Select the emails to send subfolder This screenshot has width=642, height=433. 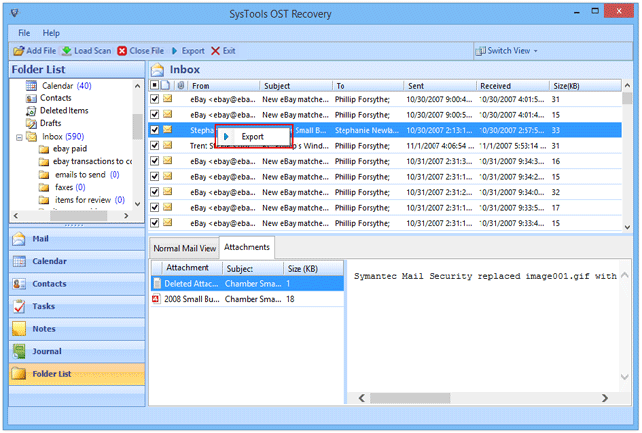click(x=79, y=175)
